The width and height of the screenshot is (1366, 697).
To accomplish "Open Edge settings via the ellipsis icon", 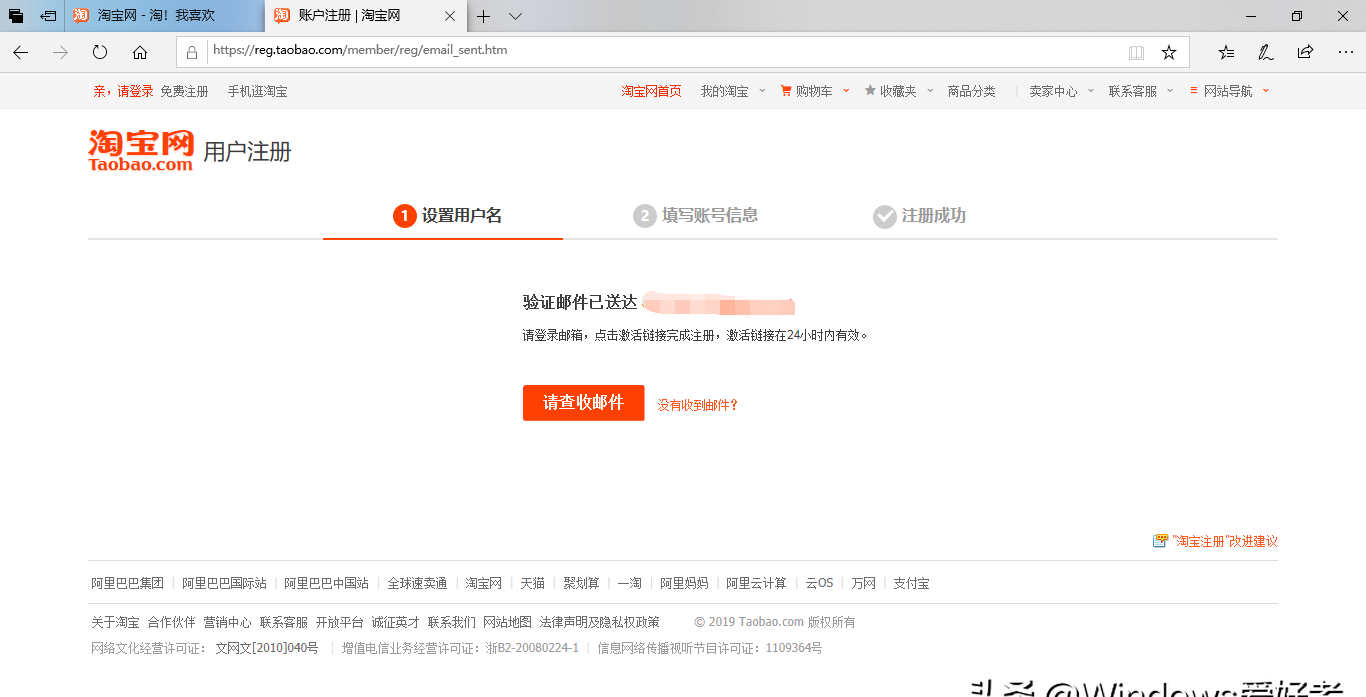I will click(x=1345, y=52).
